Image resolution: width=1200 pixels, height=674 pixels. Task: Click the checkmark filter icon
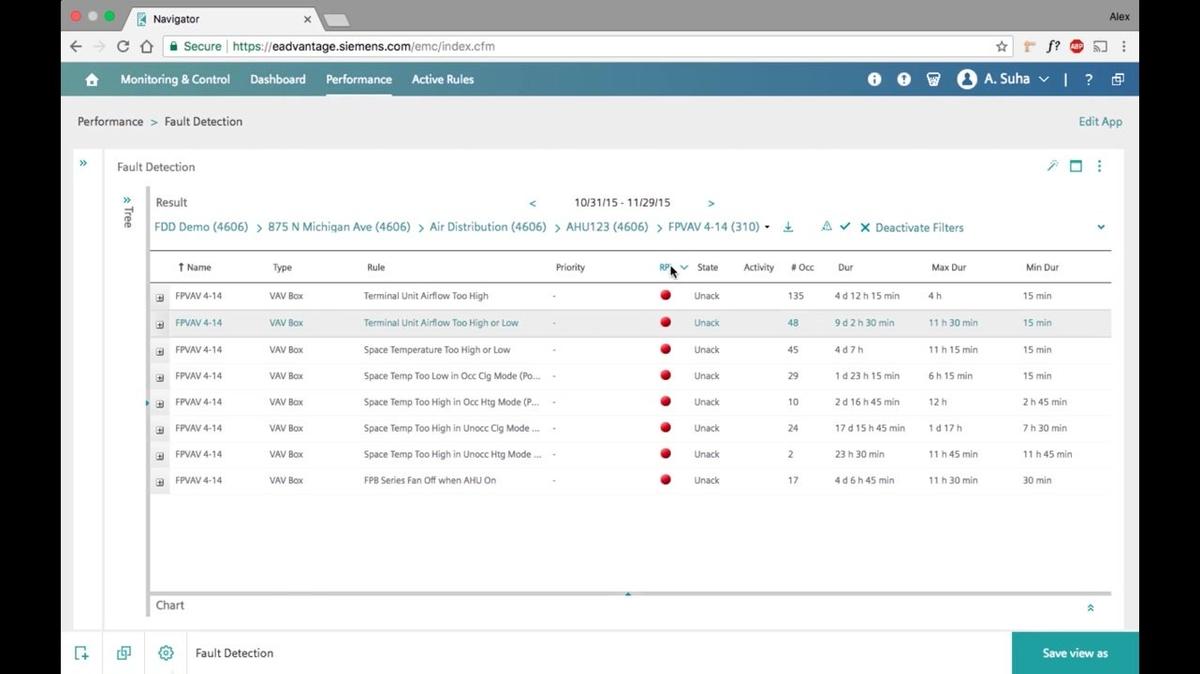845,227
